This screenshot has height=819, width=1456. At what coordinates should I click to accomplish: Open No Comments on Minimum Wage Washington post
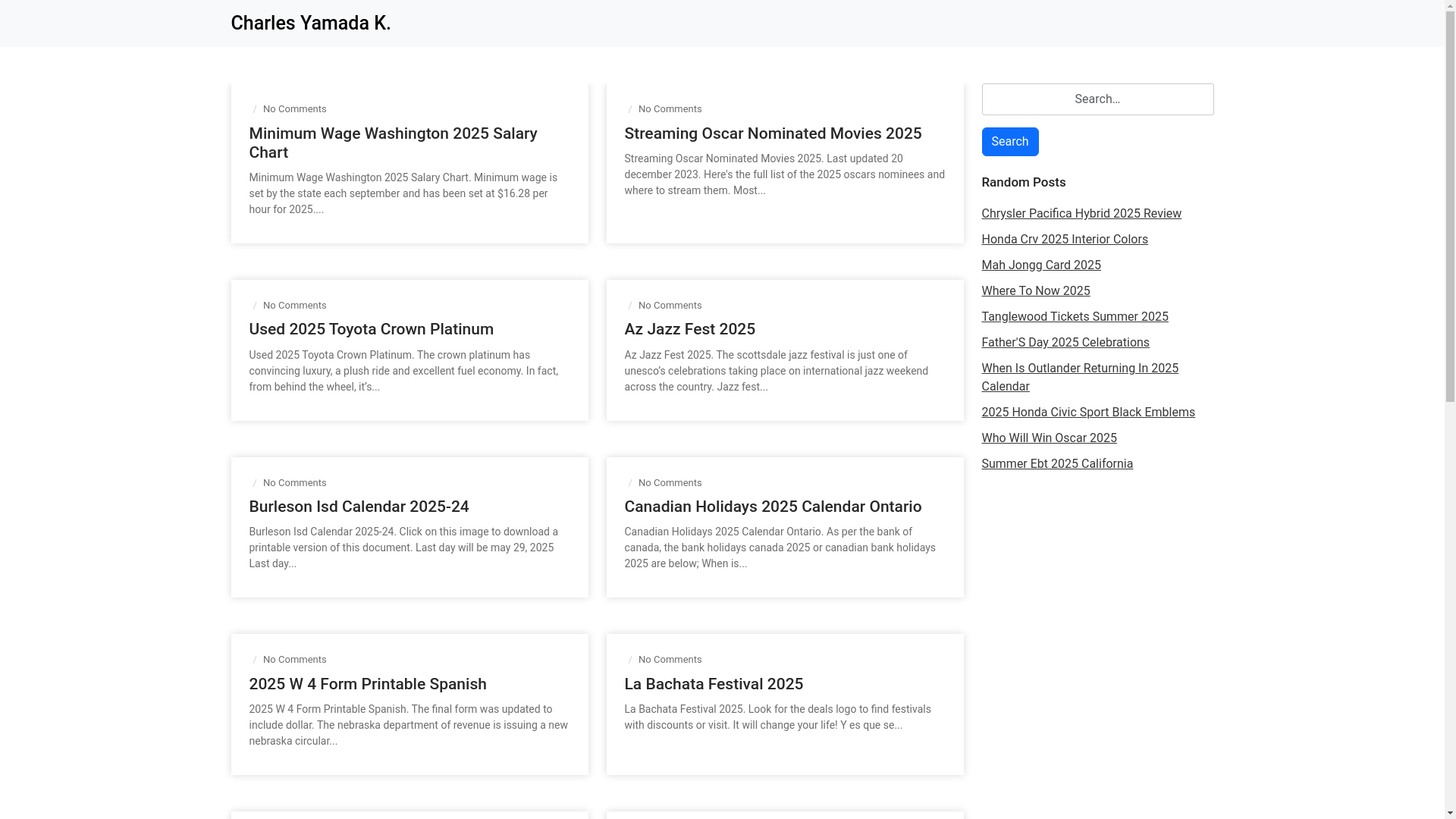[x=294, y=109]
